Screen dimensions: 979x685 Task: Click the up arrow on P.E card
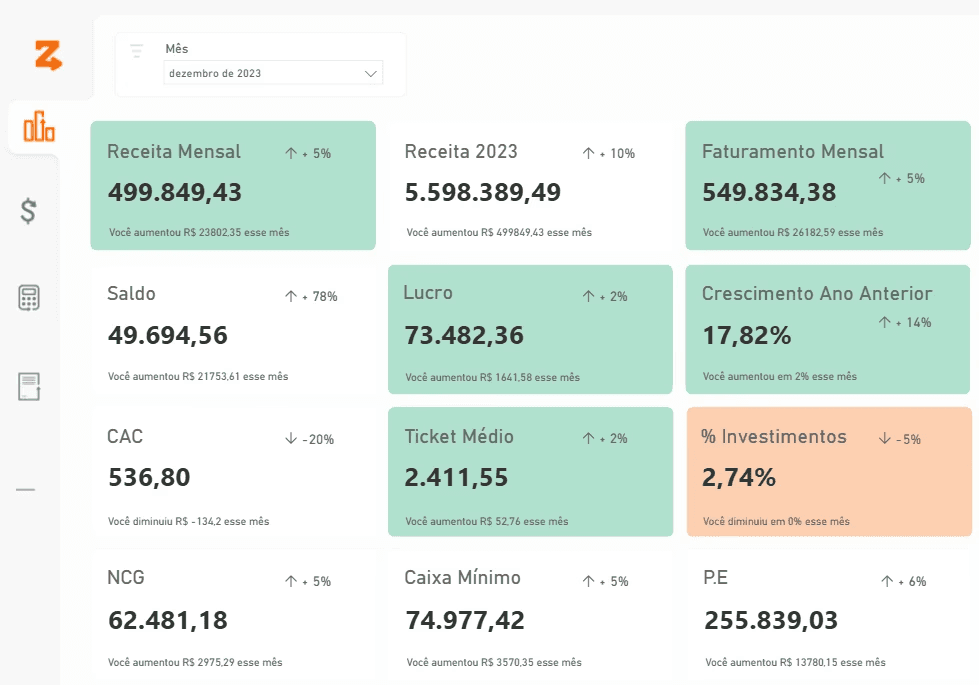tap(887, 581)
